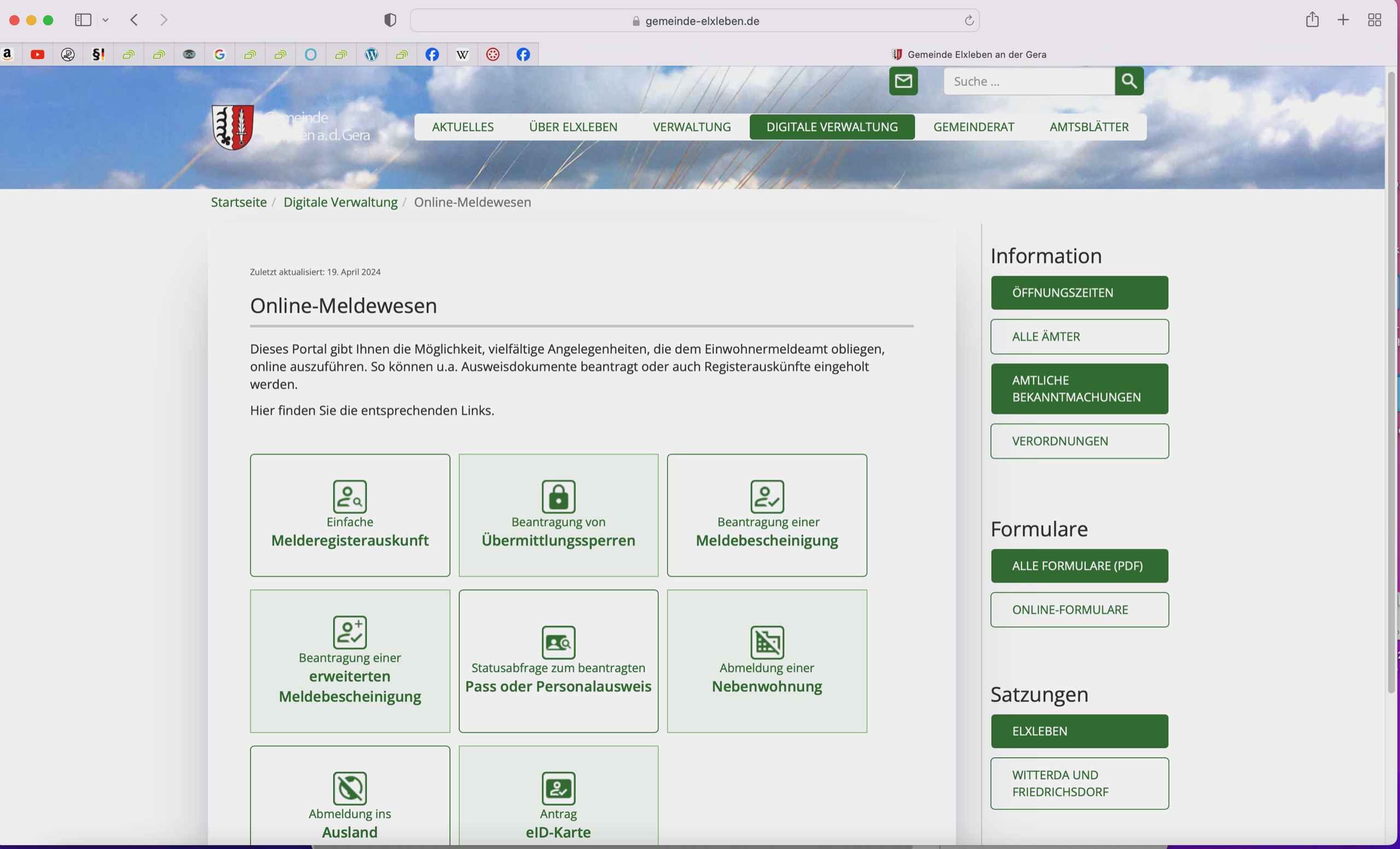Open the Amtsblätter navigation item
Viewport: 1400px width, 849px height.
[1089, 127]
